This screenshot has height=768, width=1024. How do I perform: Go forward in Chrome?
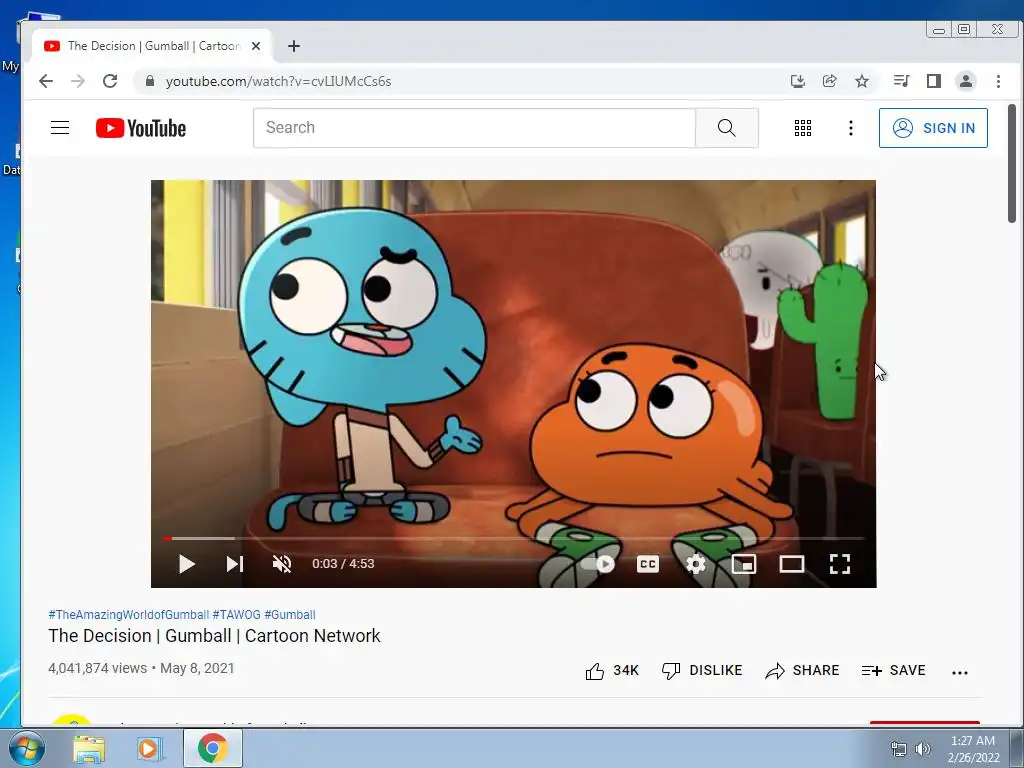pos(78,81)
